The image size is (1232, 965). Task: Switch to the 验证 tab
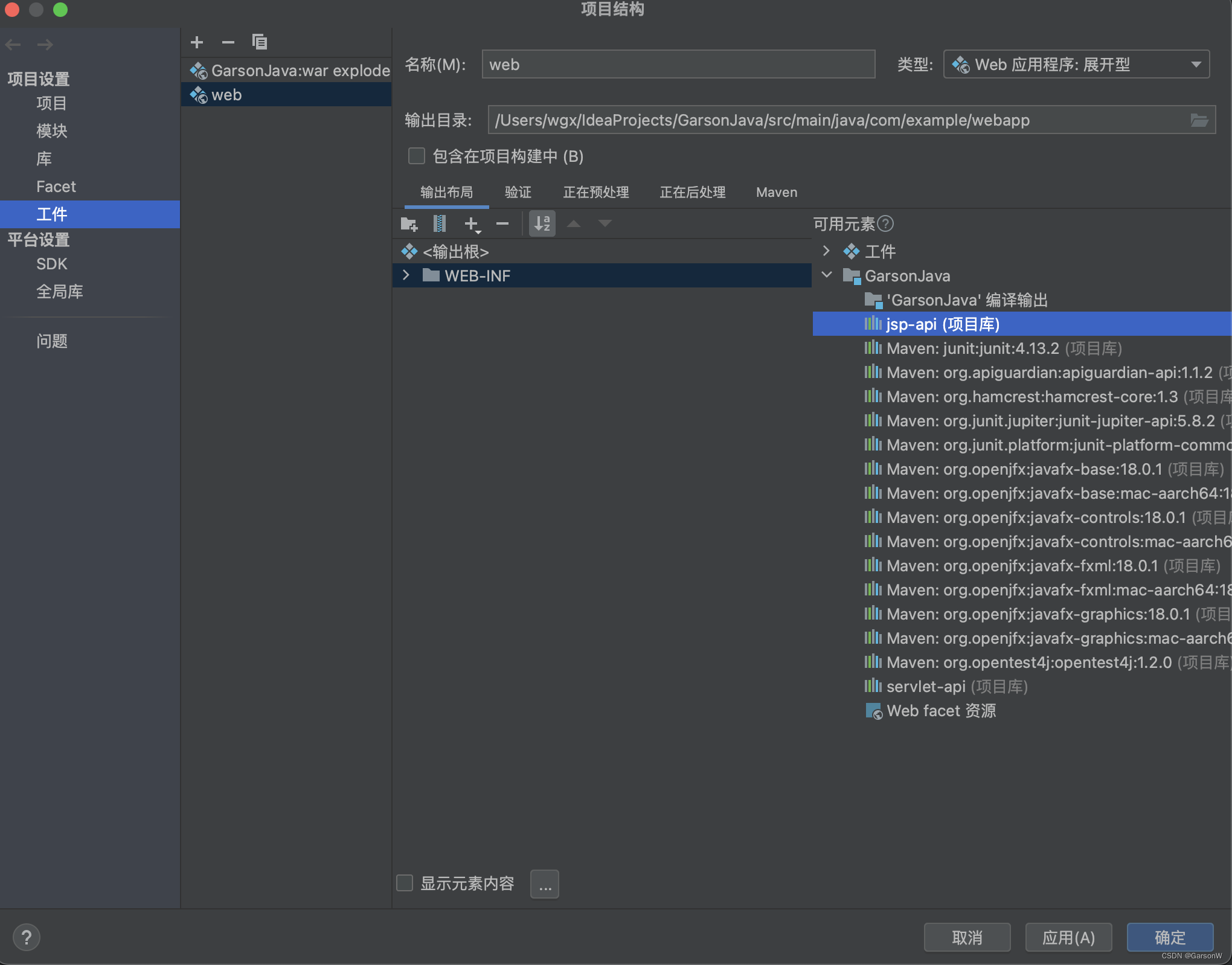[518, 192]
